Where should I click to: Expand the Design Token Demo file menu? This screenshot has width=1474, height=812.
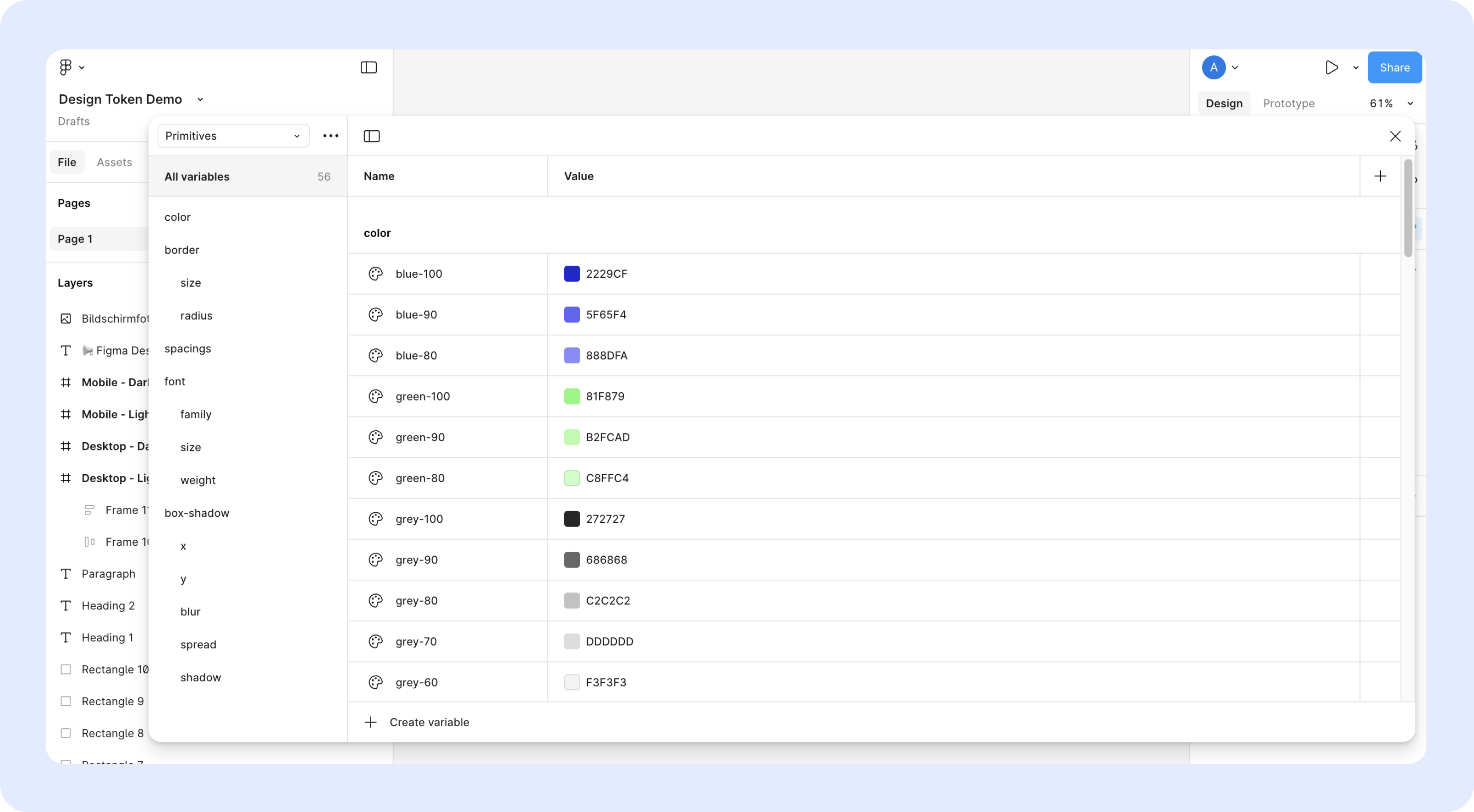pos(200,99)
